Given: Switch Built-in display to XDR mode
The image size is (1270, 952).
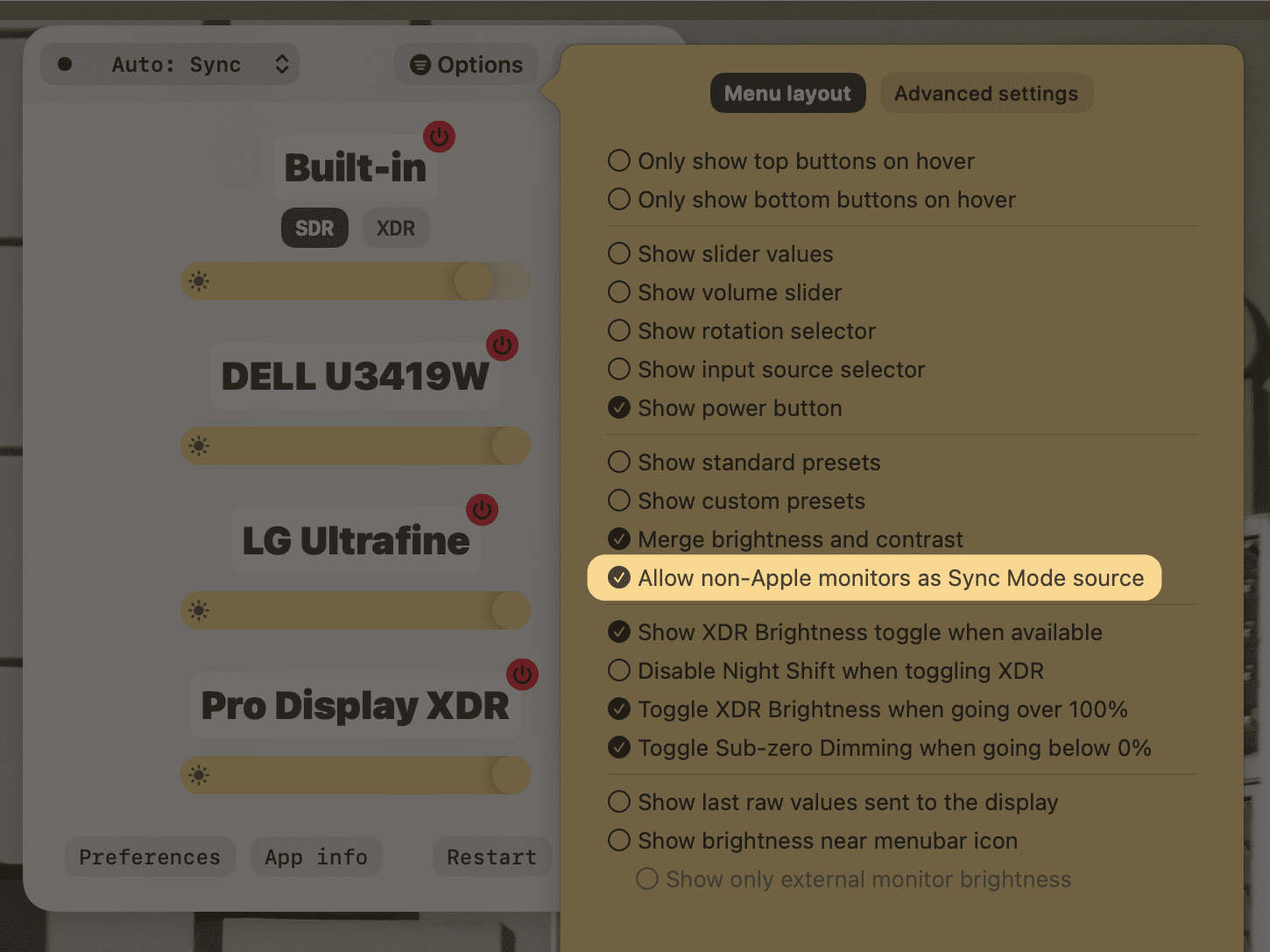Looking at the screenshot, I should click(x=396, y=228).
